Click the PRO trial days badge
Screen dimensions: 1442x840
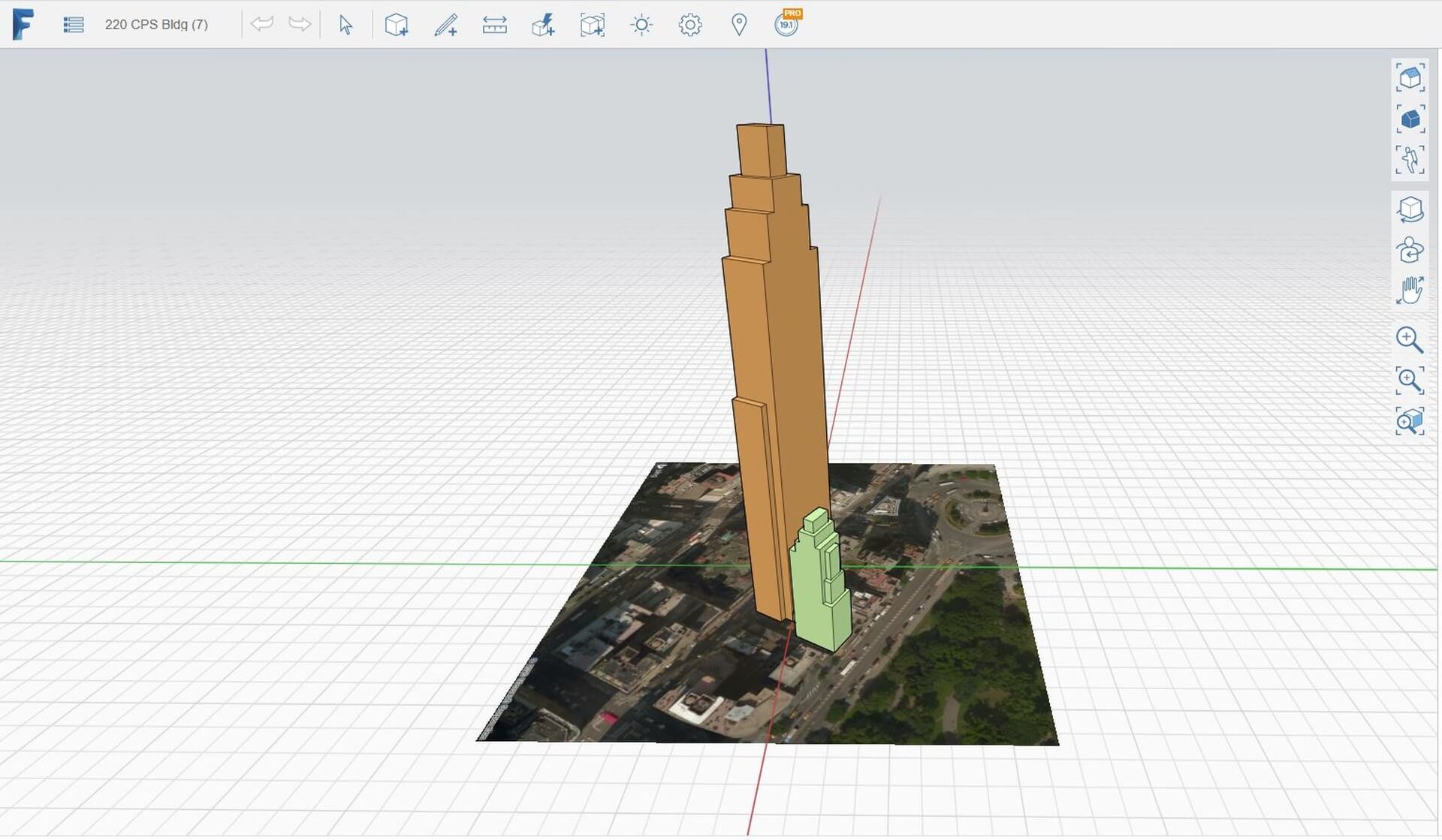pyautogui.click(x=788, y=23)
